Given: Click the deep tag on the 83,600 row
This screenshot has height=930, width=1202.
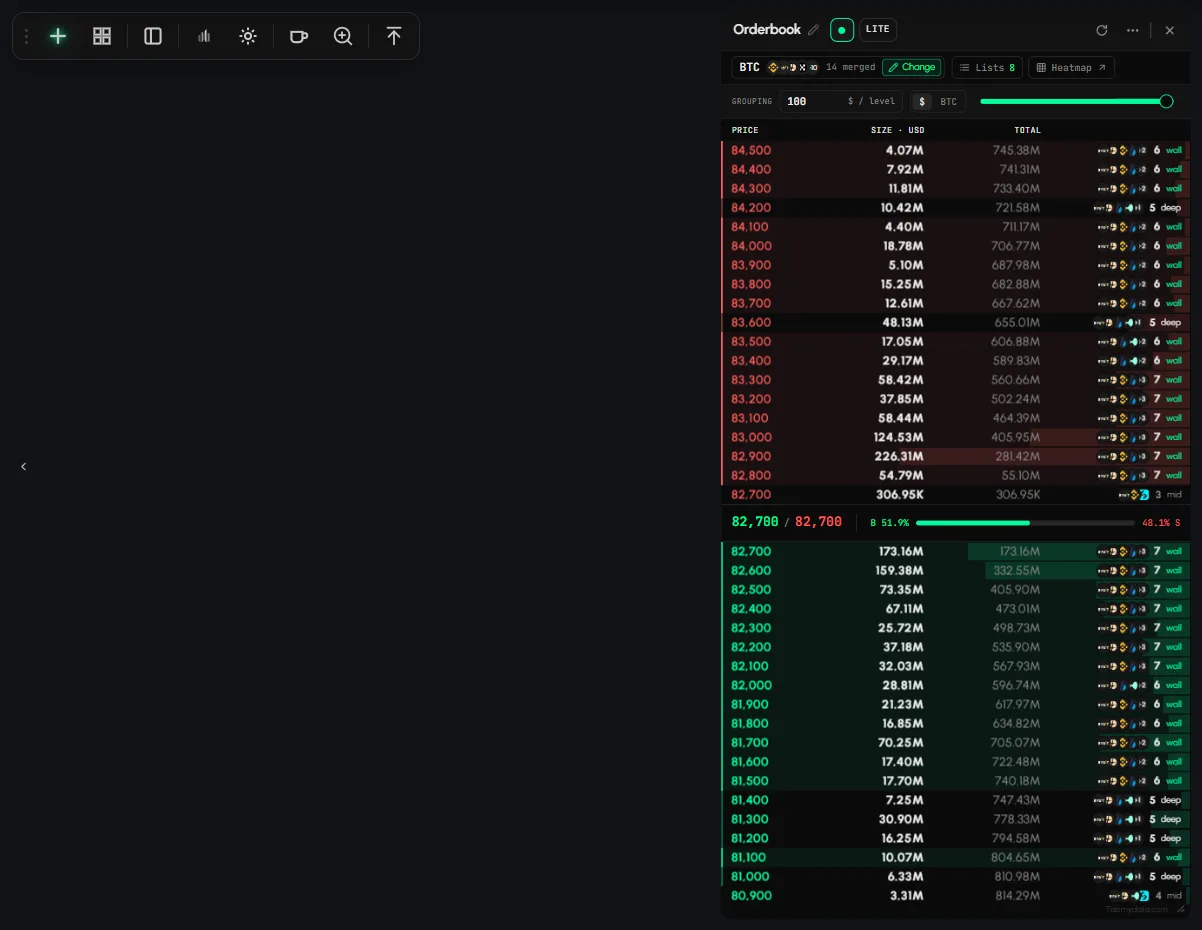Looking at the screenshot, I should pos(1171,323).
